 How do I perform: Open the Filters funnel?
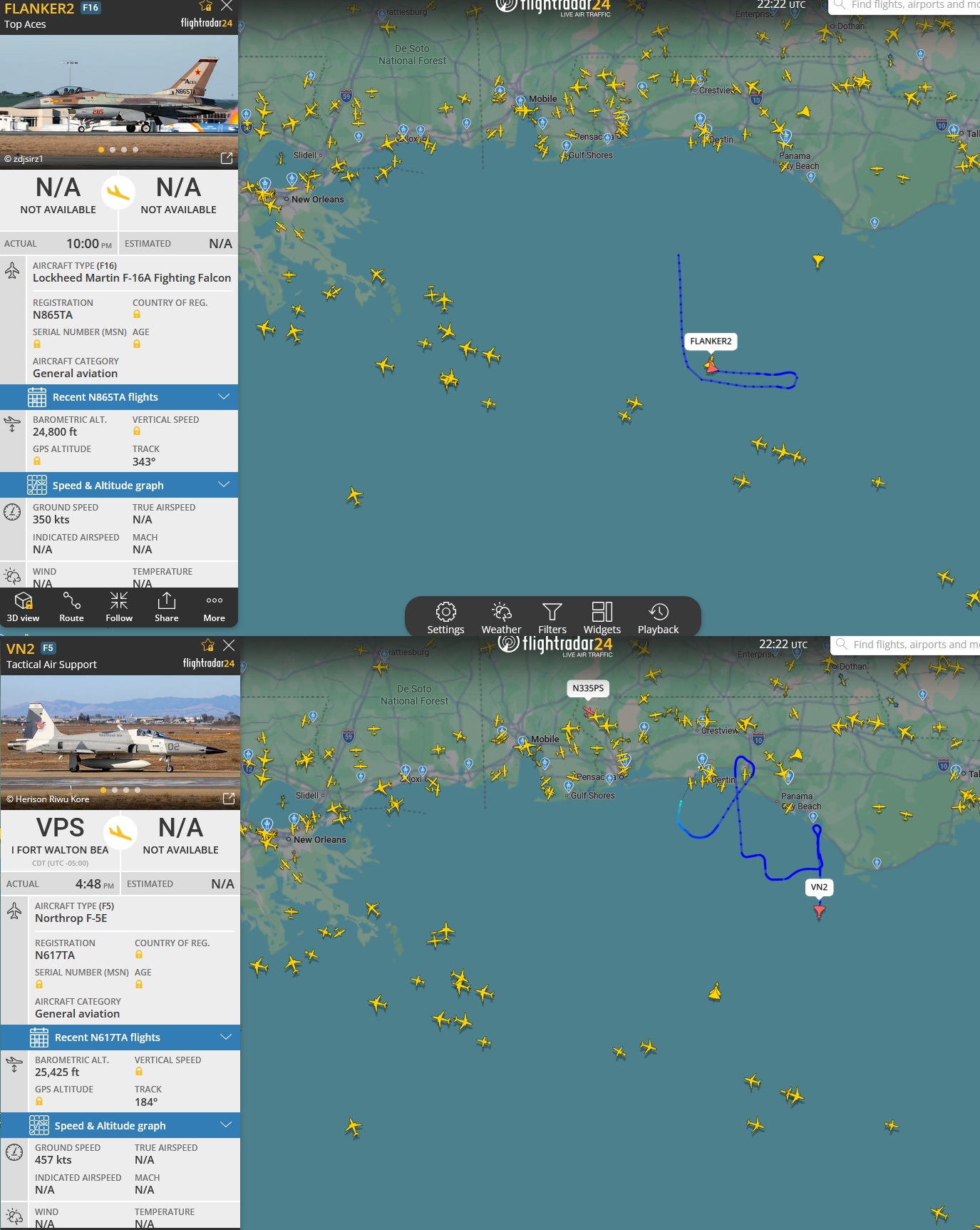click(552, 617)
